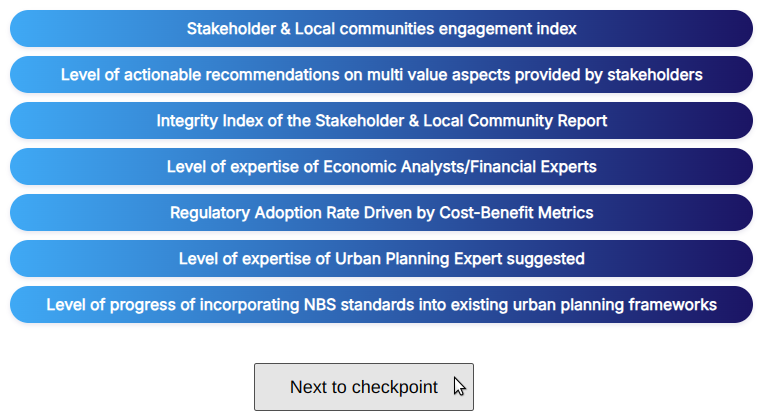The height and width of the screenshot is (416, 767).
Task: Select the Urban Planning Expert suggested item
Action: click(x=381, y=258)
